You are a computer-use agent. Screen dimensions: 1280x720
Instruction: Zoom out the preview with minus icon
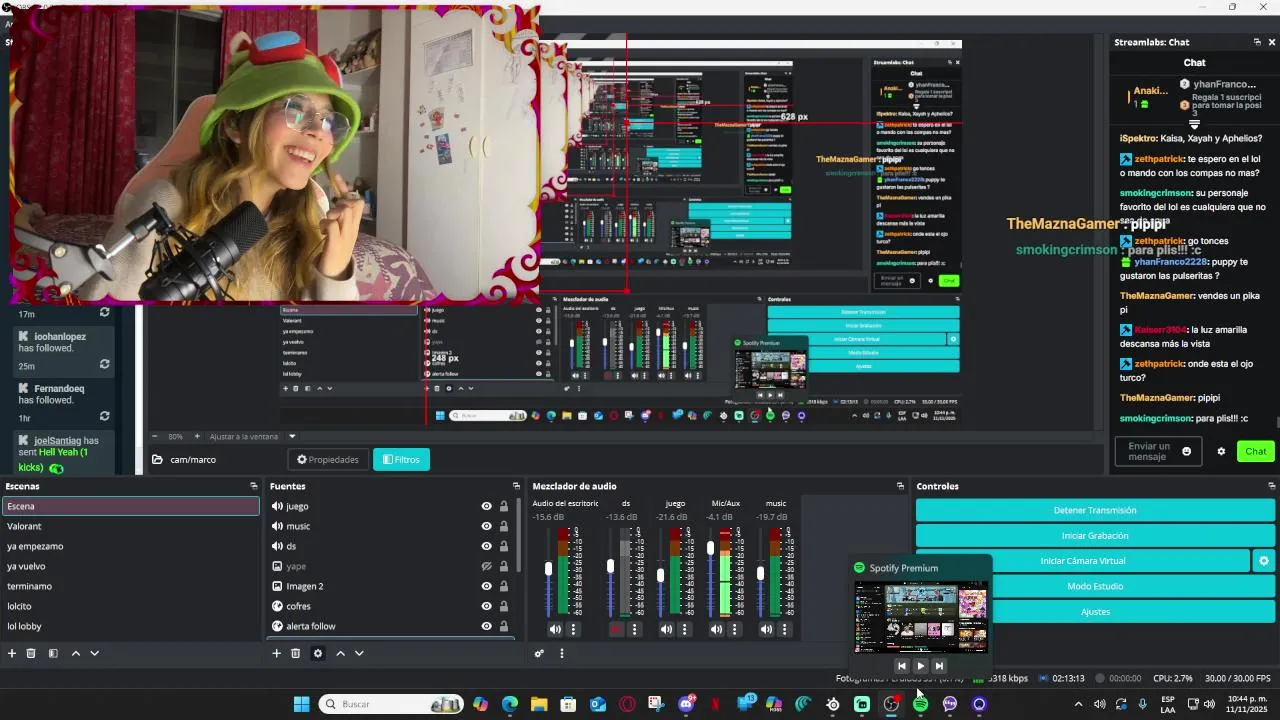[155, 436]
